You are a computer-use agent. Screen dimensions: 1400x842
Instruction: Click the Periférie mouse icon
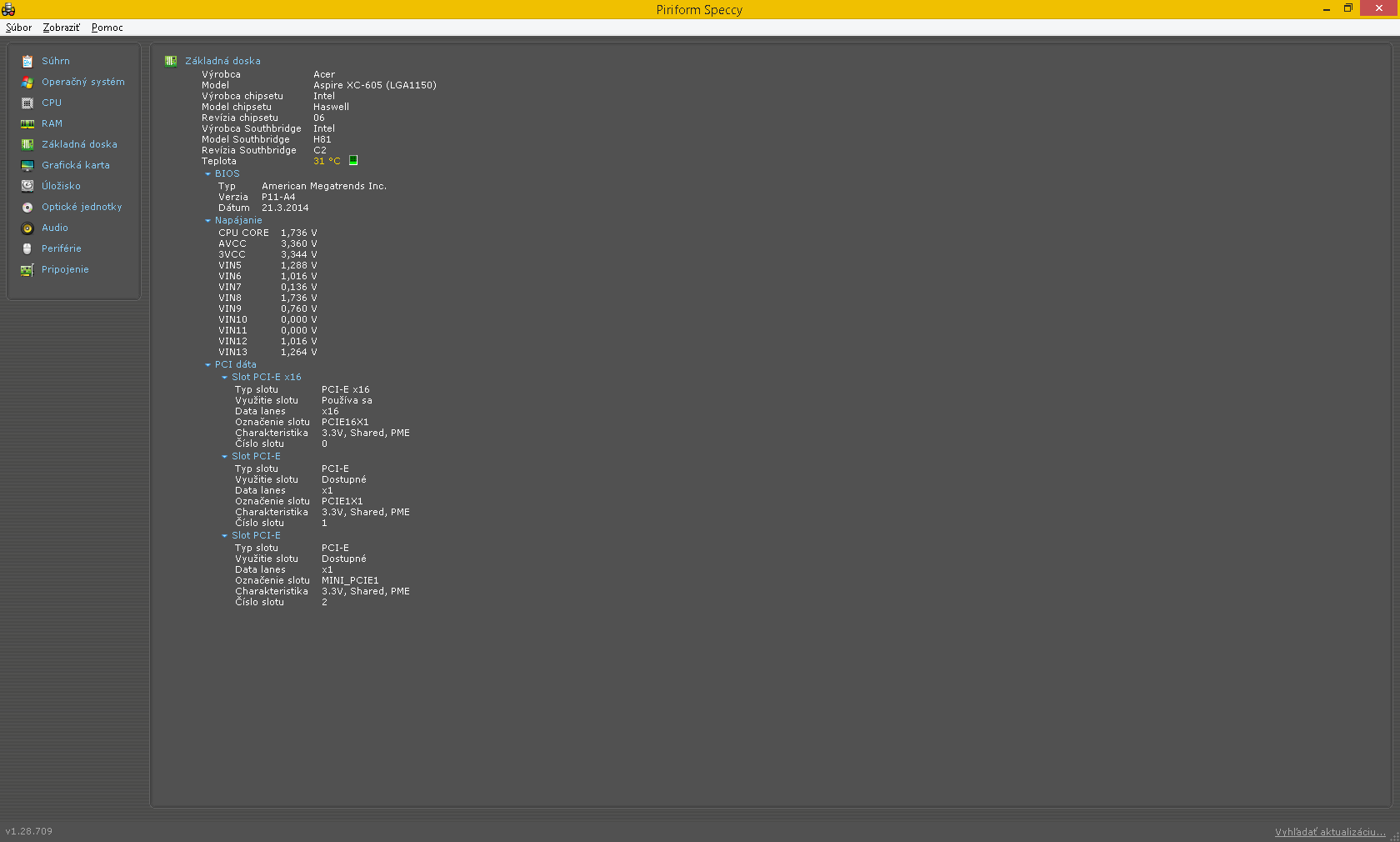[27, 248]
